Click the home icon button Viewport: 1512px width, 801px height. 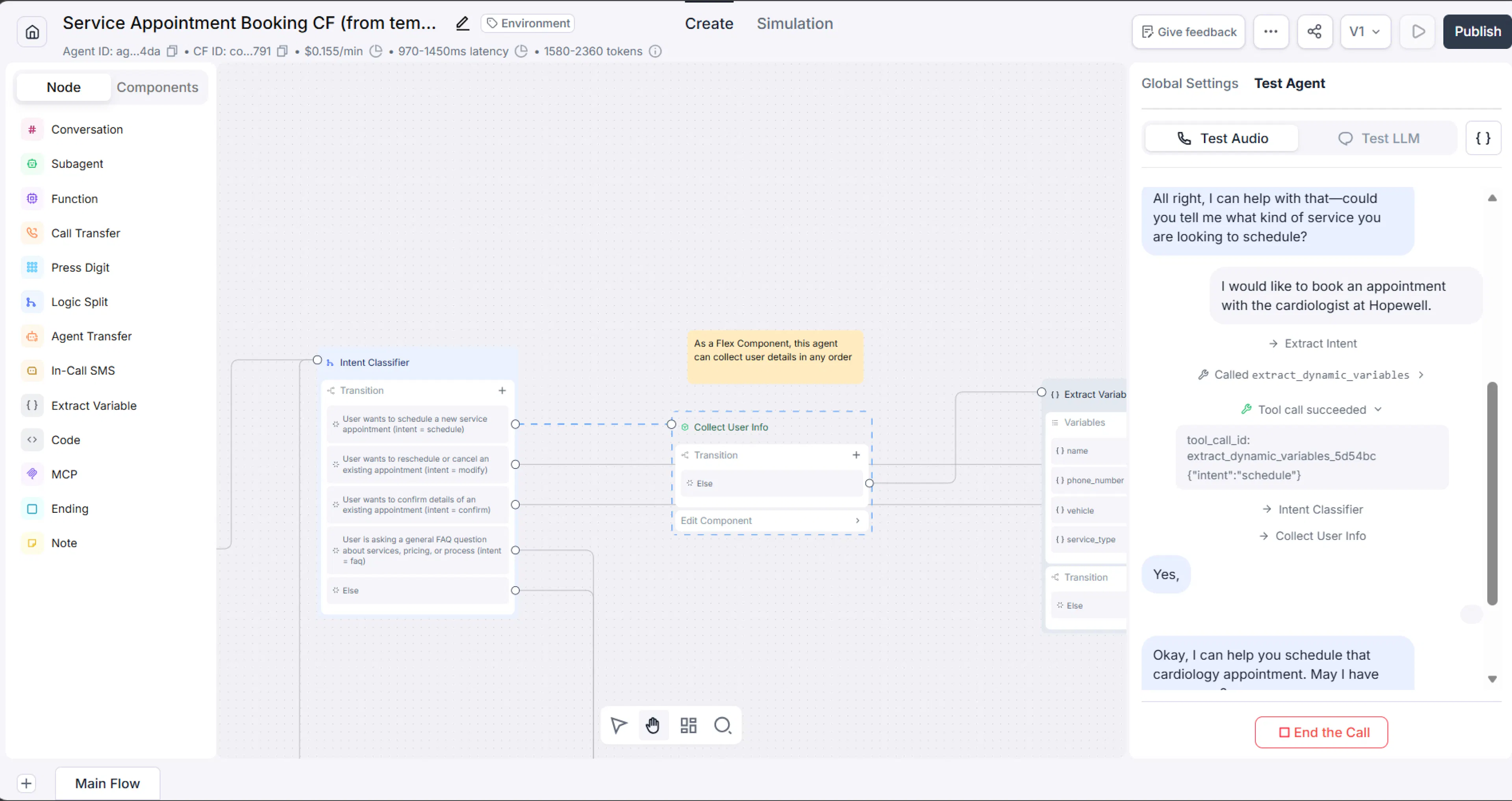[32, 32]
